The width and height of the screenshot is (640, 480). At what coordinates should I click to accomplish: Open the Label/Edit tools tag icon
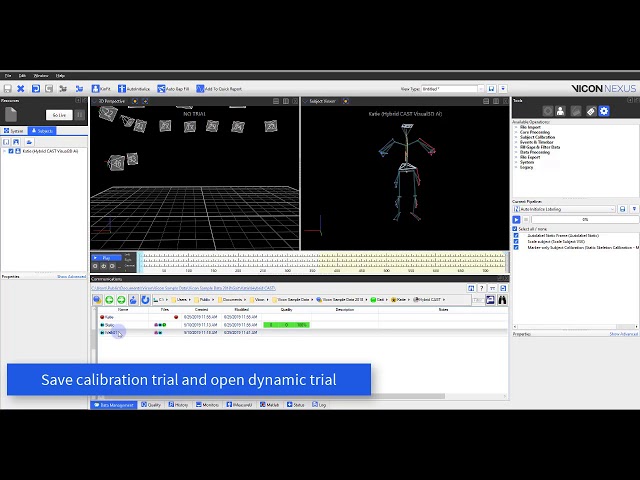pyautogui.click(x=591, y=111)
